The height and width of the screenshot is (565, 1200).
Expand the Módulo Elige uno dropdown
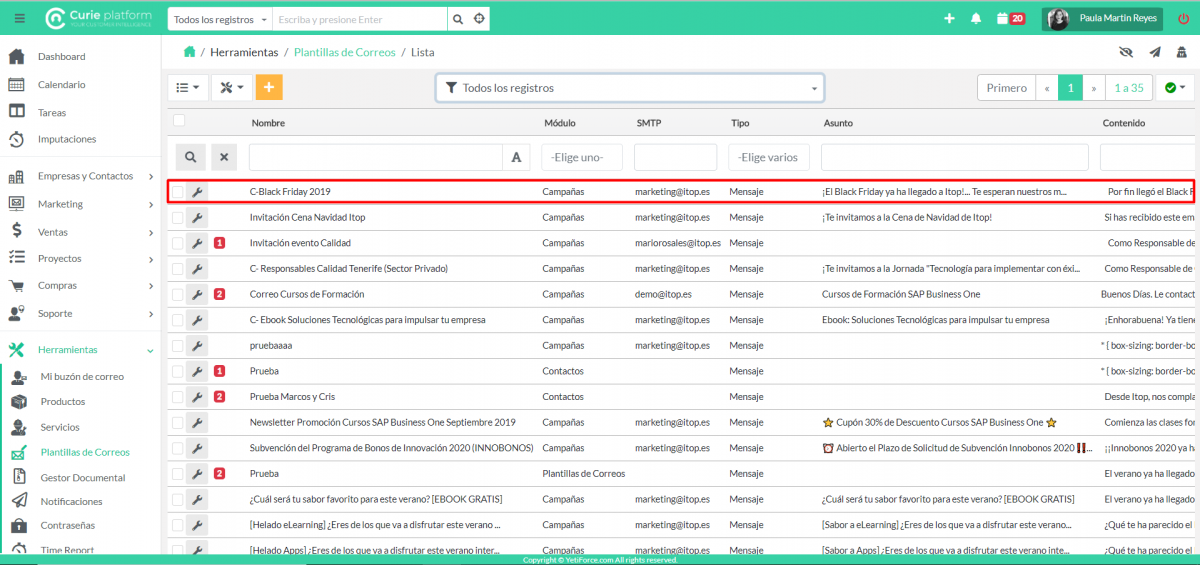point(582,157)
